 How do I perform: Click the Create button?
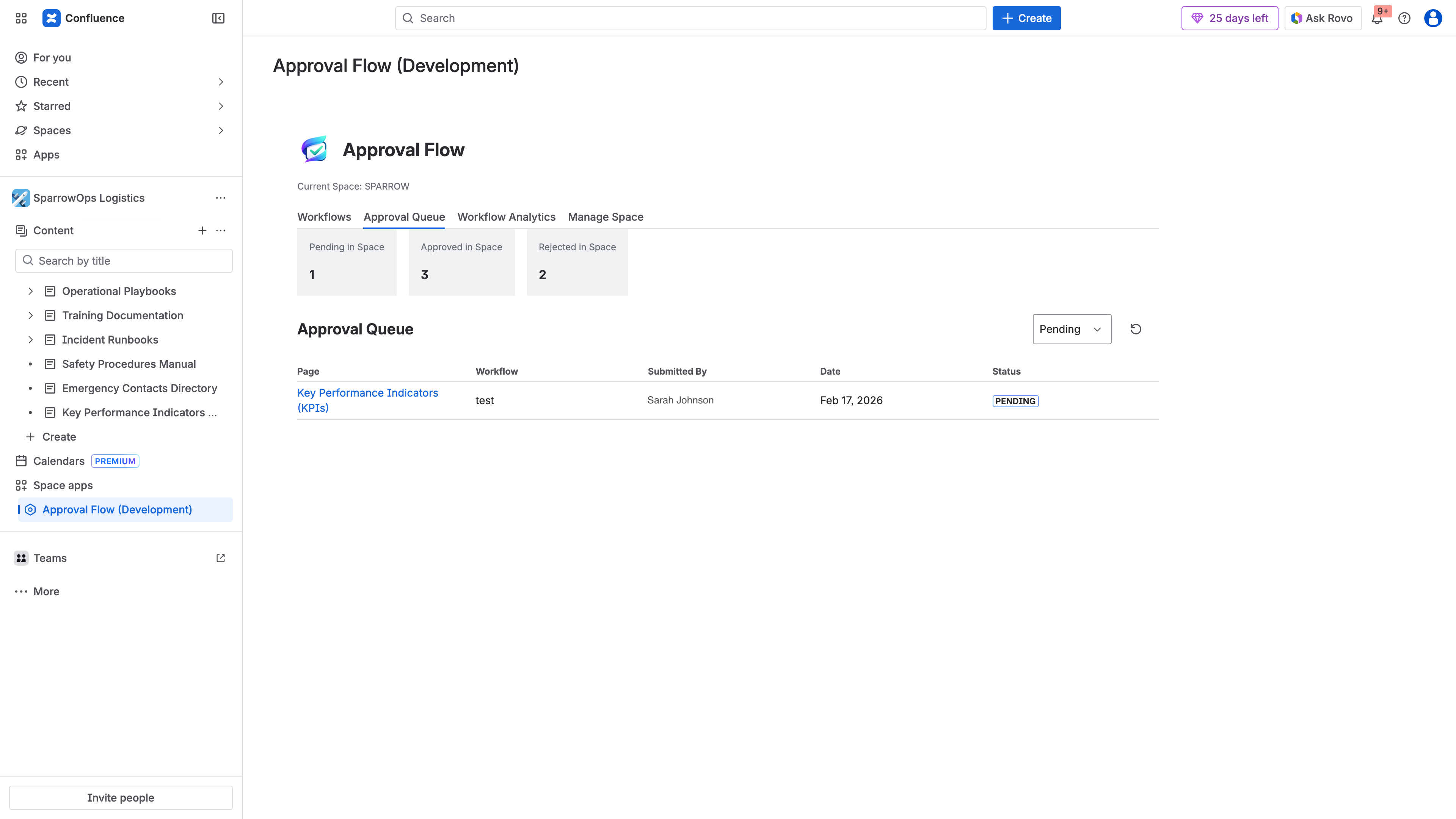pos(1026,17)
